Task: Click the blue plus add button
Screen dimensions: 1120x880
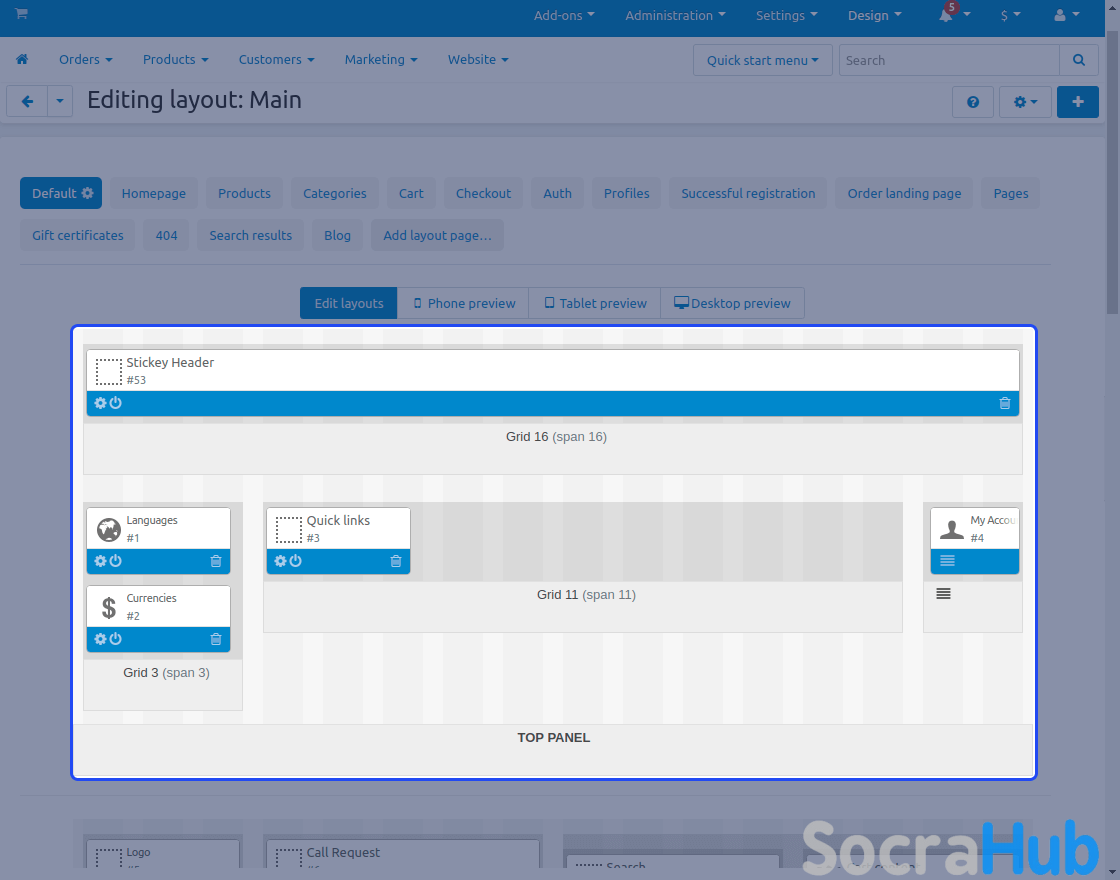Action: click(x=1077, y=102)
